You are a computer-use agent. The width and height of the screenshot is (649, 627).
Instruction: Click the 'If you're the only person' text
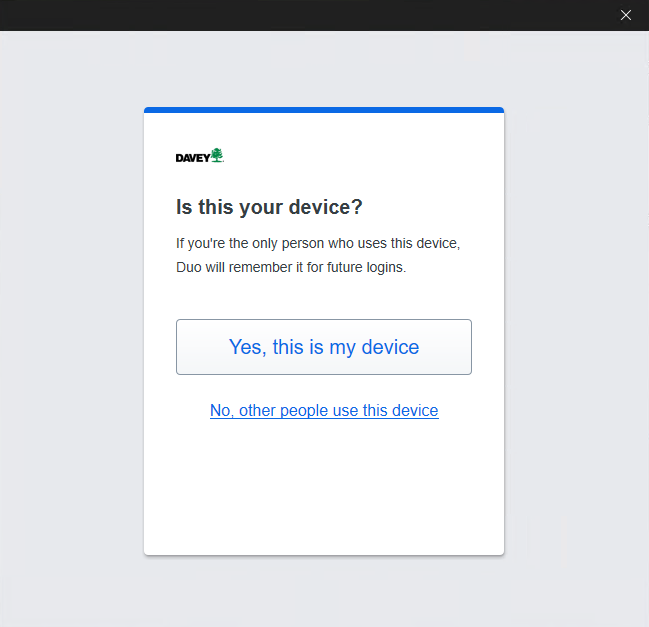coord(318,243)
